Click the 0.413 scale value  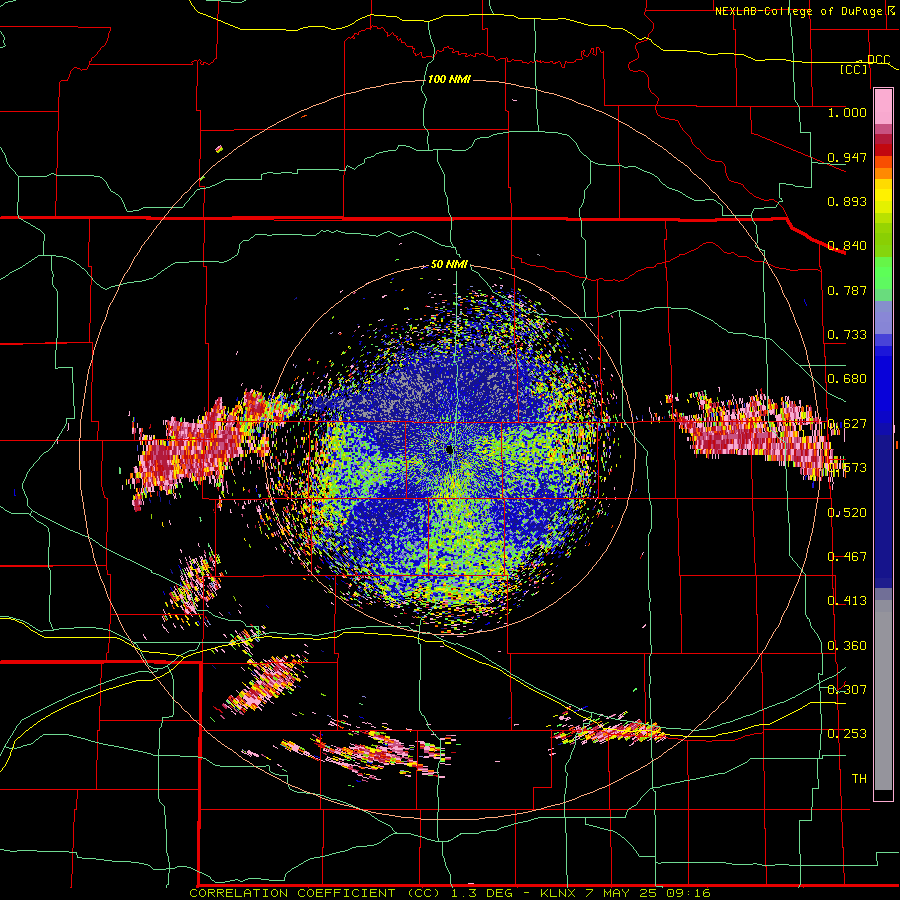coord(847,601)
